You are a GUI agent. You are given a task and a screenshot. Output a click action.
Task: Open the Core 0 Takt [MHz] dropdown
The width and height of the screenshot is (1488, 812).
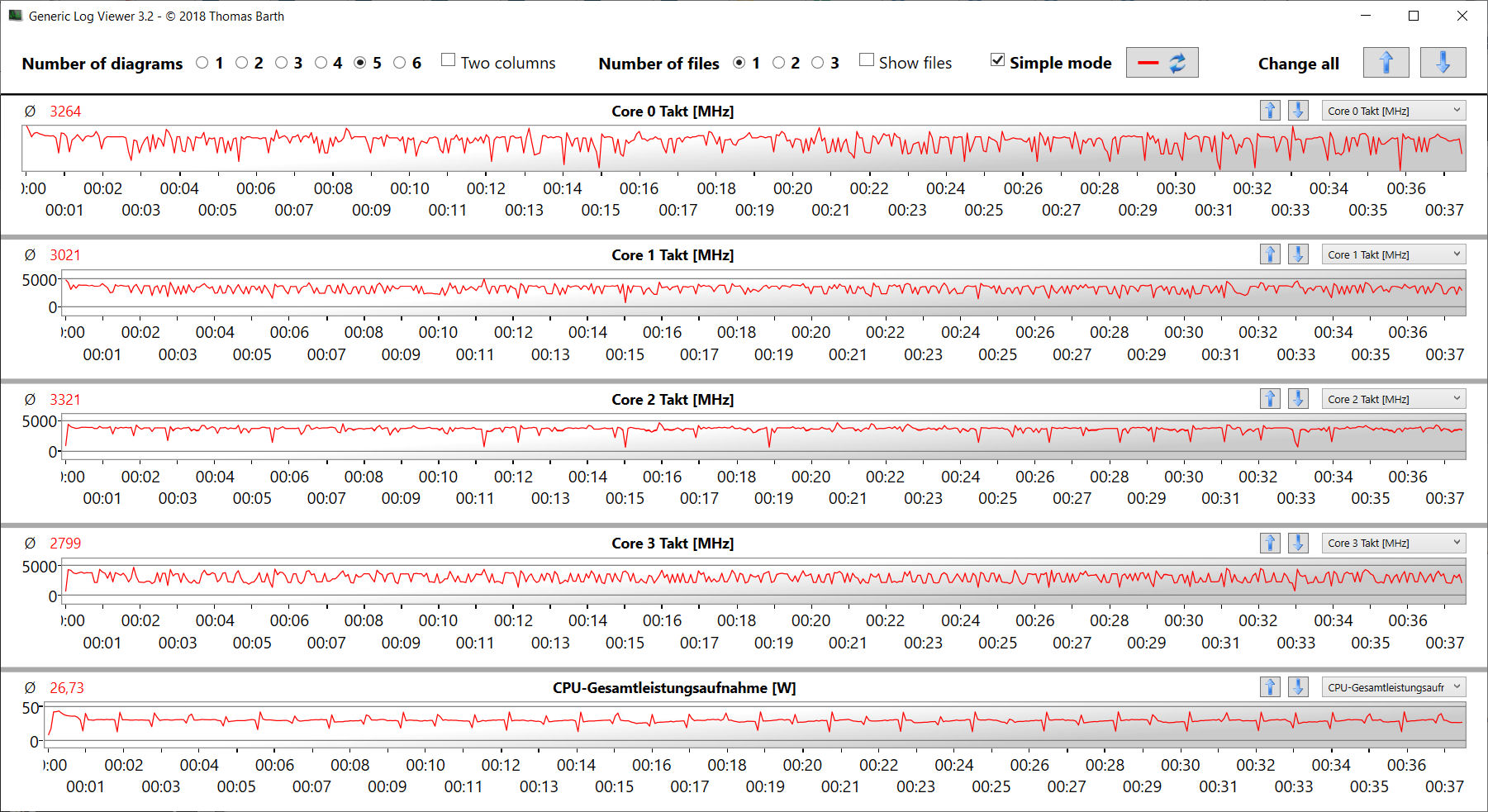[1394, 111]
